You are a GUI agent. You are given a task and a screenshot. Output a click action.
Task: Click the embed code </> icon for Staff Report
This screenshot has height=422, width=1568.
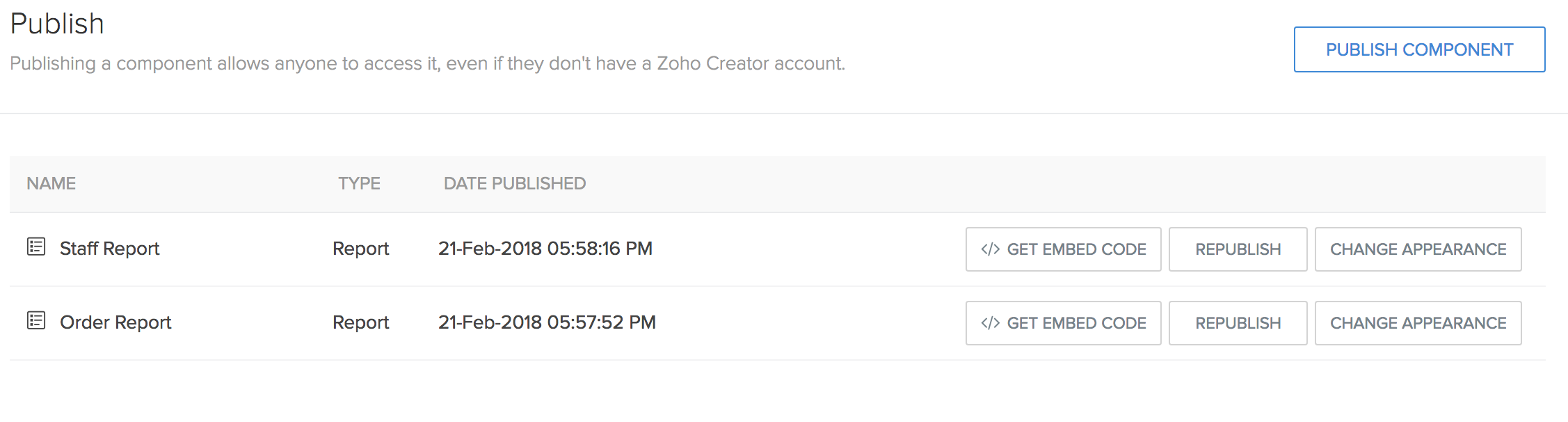click(x=990, y=249)
